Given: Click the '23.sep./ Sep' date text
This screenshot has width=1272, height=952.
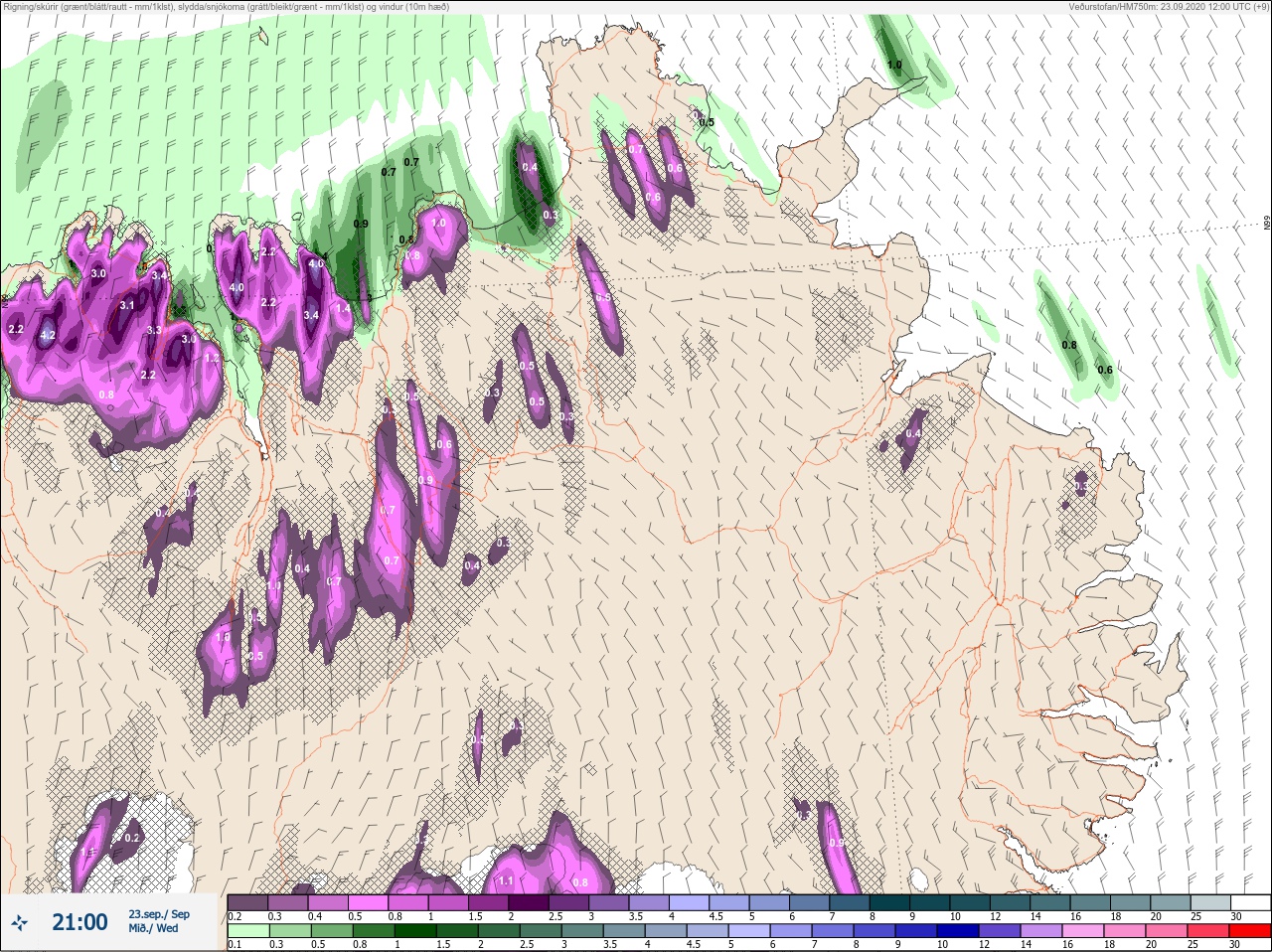Looking at the screenshot, I should [x=159, y=914].
